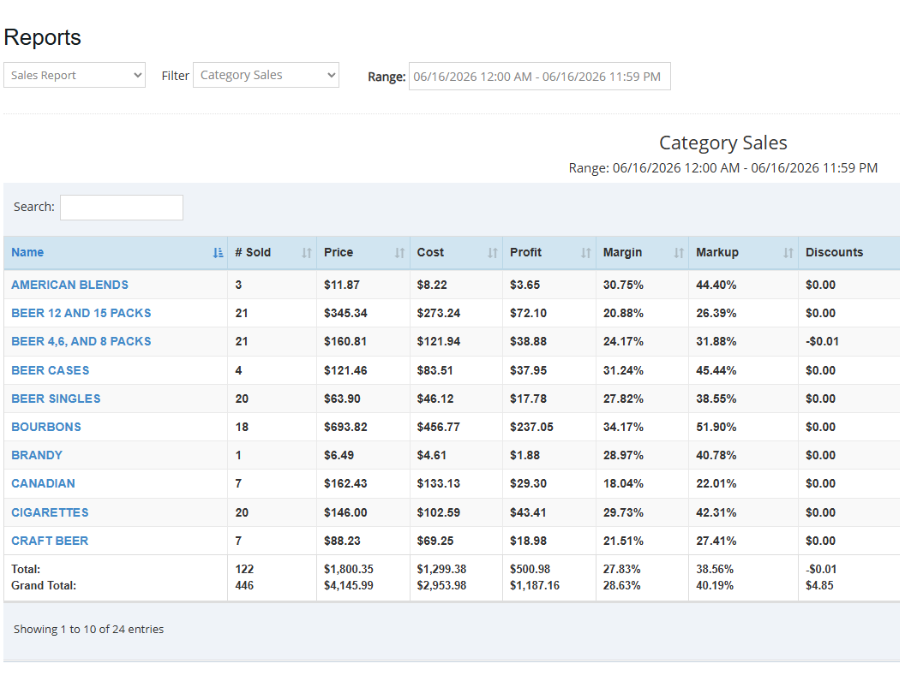Image resolution: width=900 pixels, height=675 pixels.
Task: Click the Grand Total label
Action: click(44, 585)
